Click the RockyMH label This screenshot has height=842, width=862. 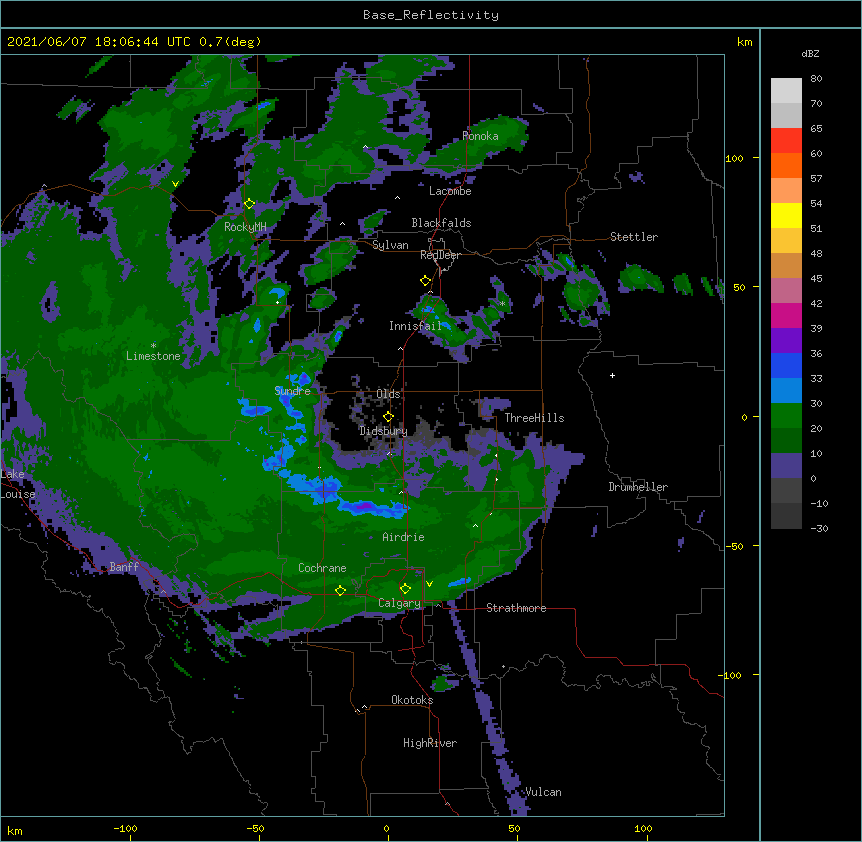coord(245,227)
